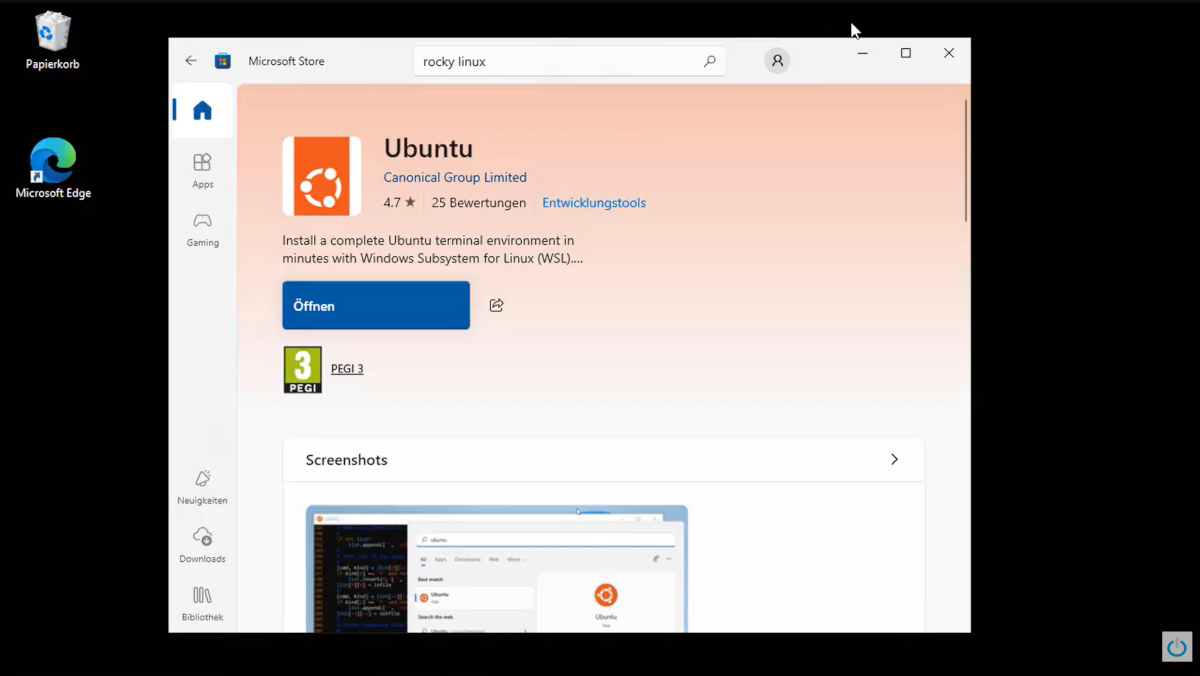The width and height of the screenshot is (1200, 676).
Task: Click the Microsoft Store logo icon
Action: (x=223, y=61)
